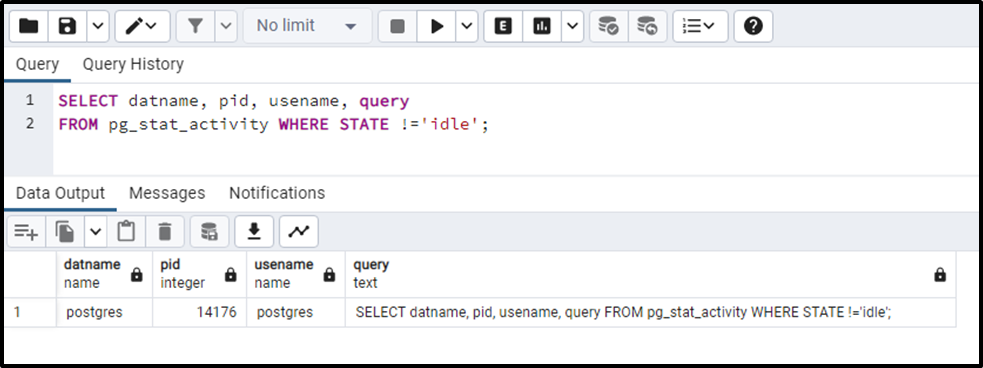Image resolution: width=983 pixels, height=368 pixels.
Task: Commit the transaction
Action: tap(608, 26)
